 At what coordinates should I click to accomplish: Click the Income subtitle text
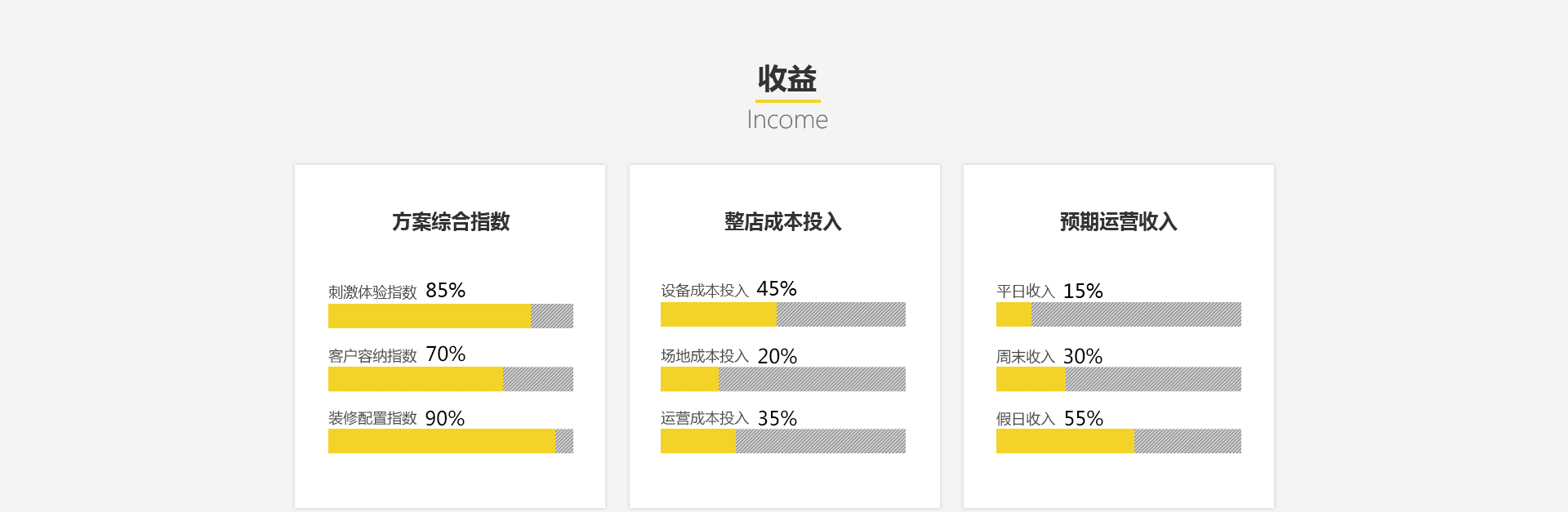coord(787,119)
